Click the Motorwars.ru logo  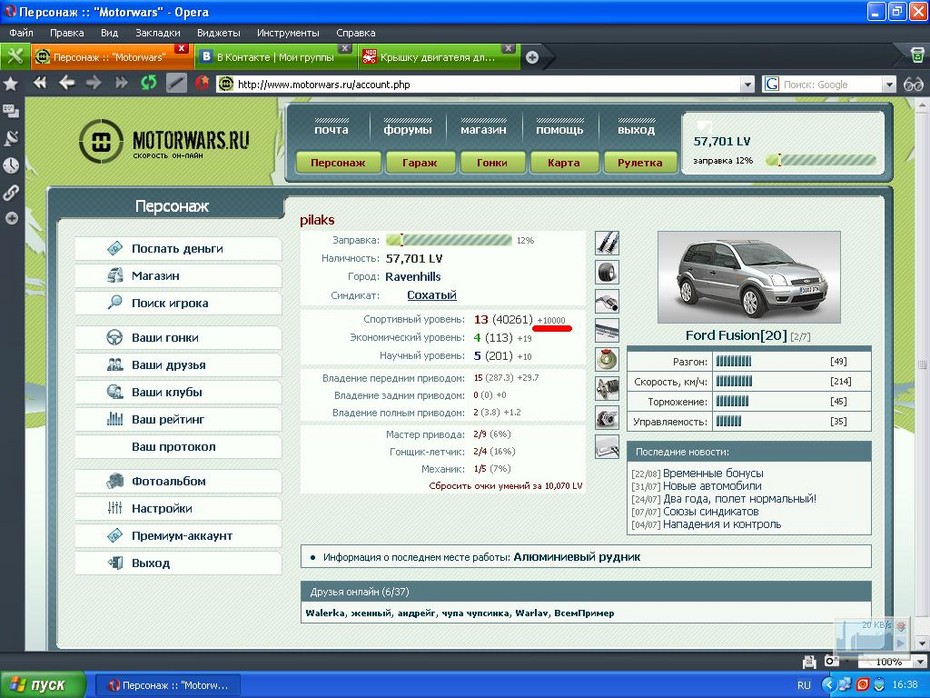click(164, 142)
